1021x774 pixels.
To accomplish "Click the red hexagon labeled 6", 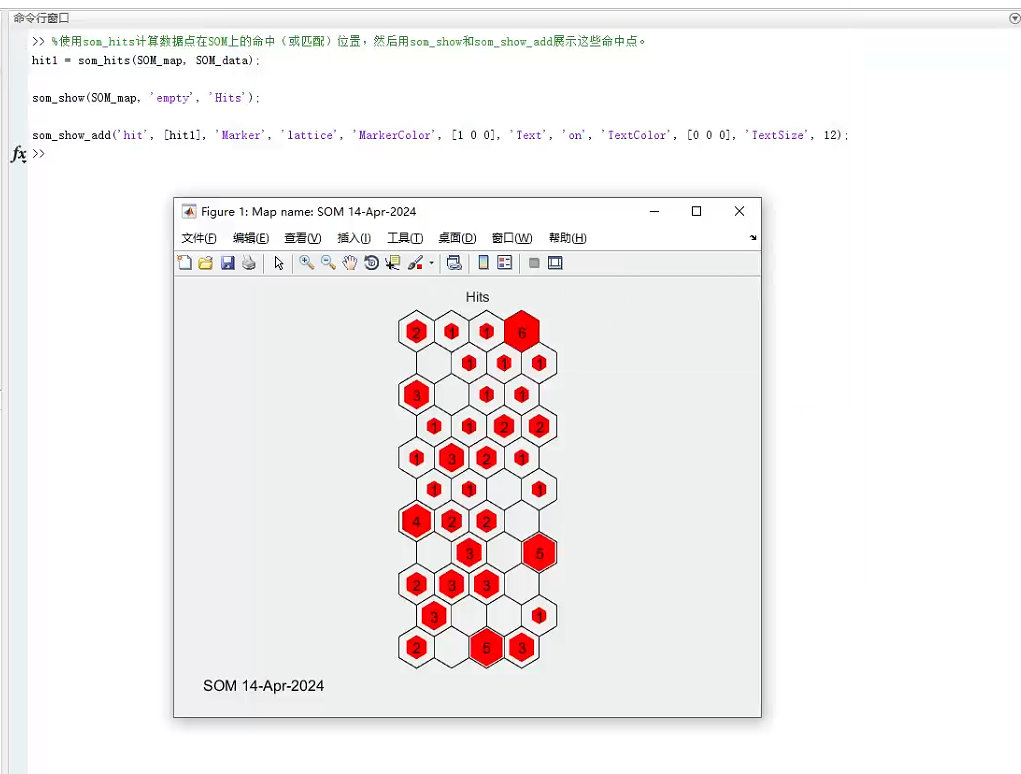I will click(x=522, y=332).
